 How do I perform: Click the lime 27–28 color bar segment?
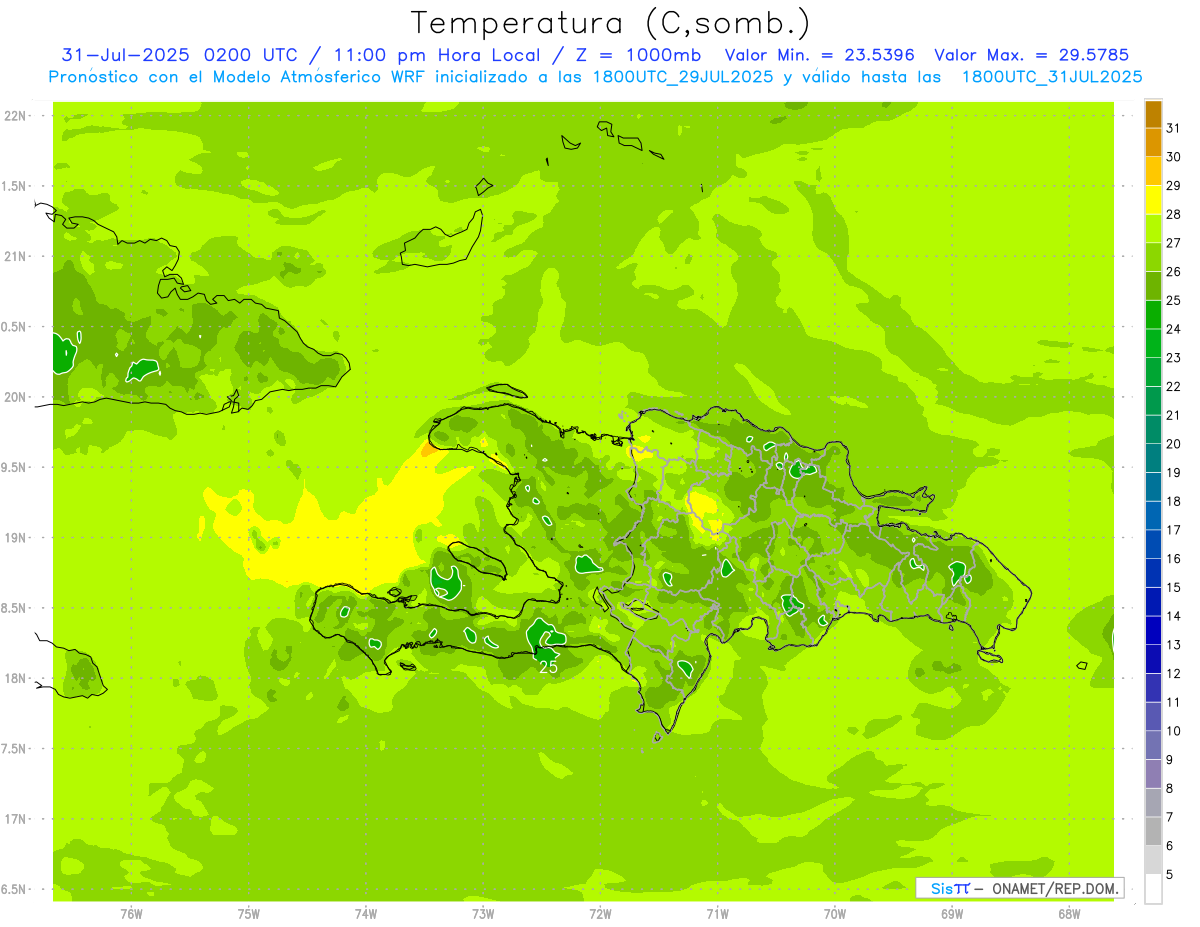tap(1153, 228)
